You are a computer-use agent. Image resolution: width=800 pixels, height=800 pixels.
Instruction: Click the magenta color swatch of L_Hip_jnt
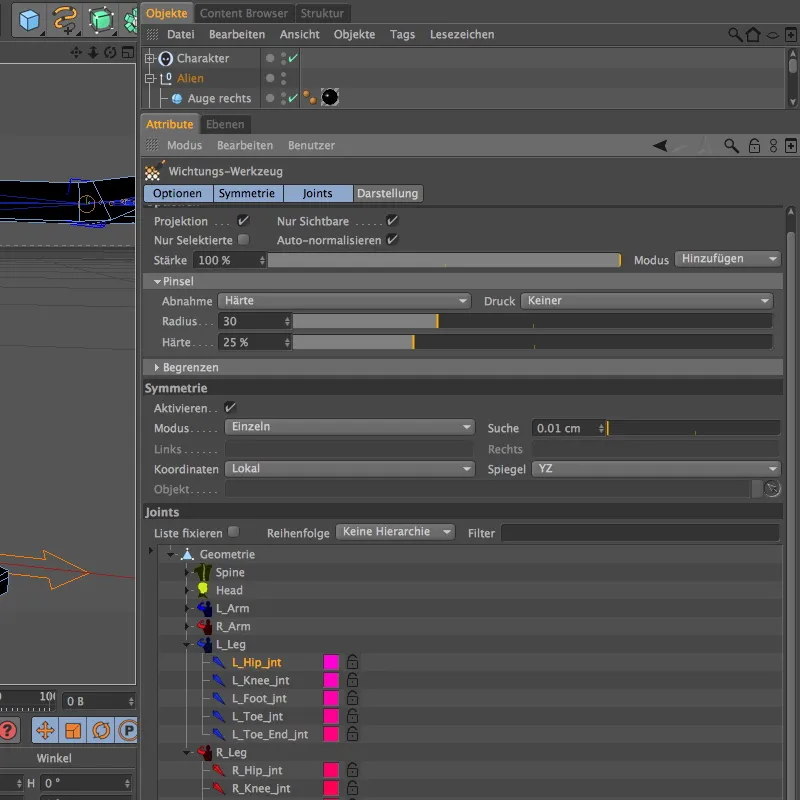(331, 662)
